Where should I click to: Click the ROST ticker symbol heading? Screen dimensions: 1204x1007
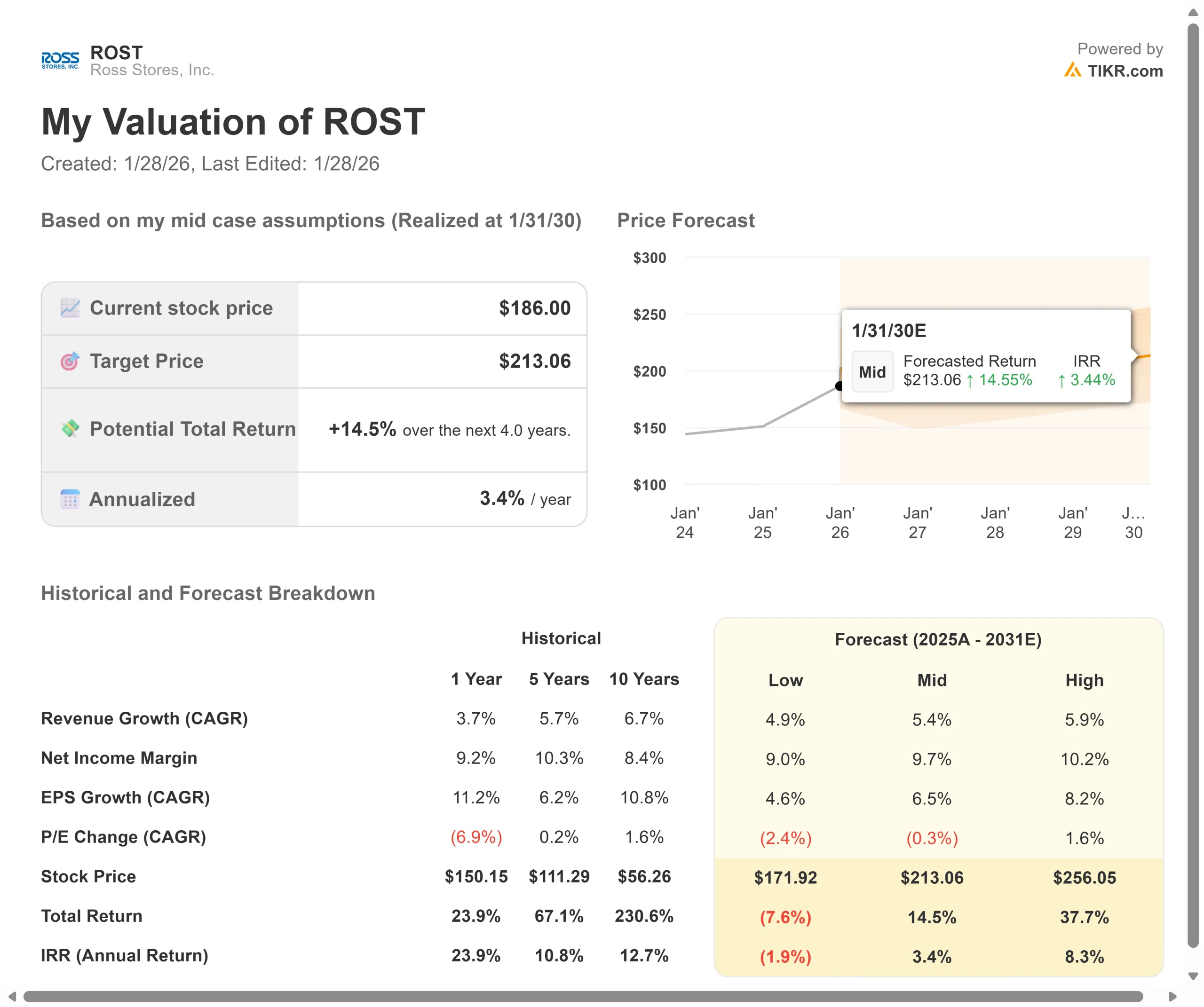coord(116,53)
